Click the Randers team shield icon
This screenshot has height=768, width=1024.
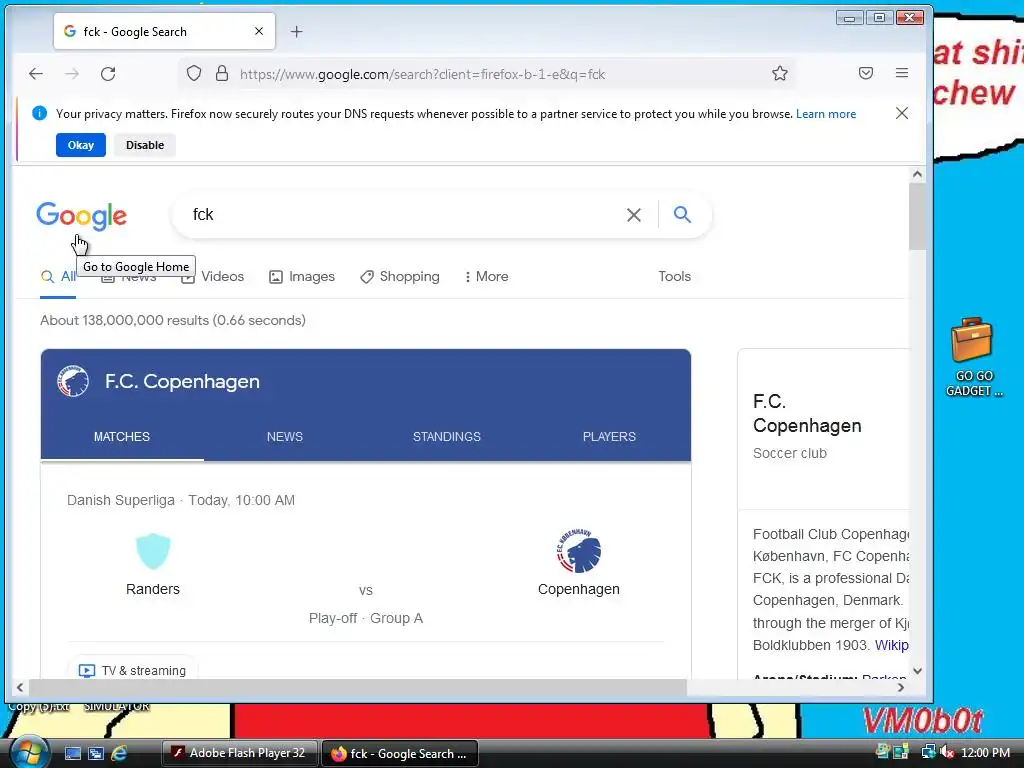pyautogui.click(x=153, y=551)
